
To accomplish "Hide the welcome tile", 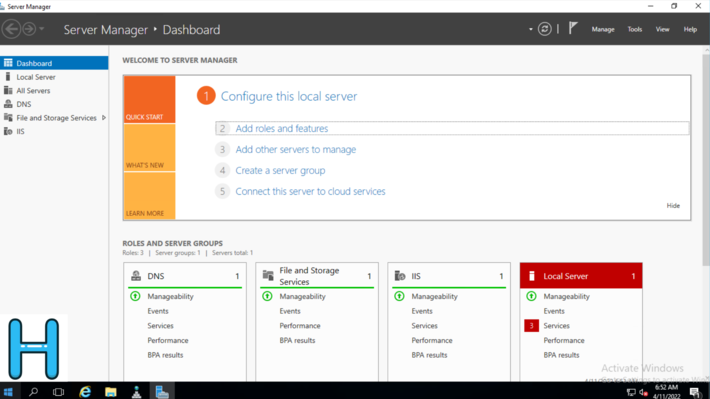I will pos(673,206).
